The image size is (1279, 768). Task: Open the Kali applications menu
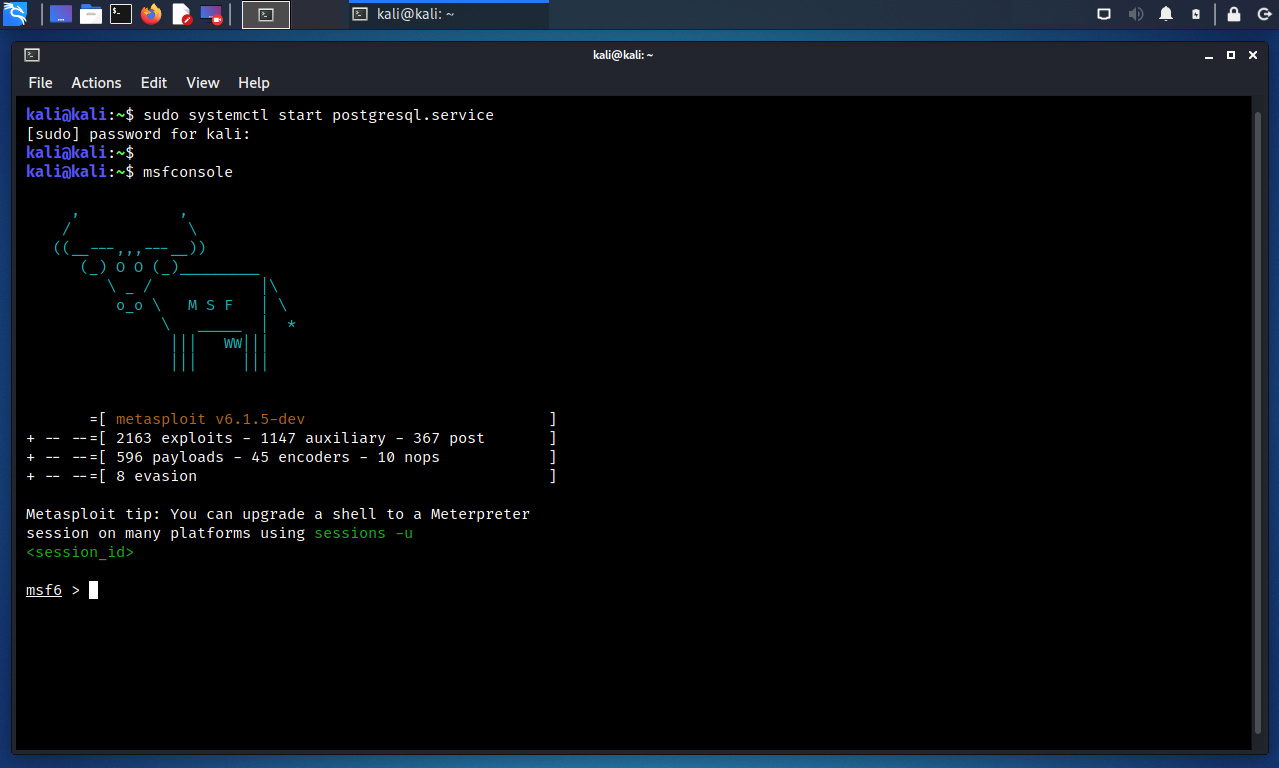[15, 14]
